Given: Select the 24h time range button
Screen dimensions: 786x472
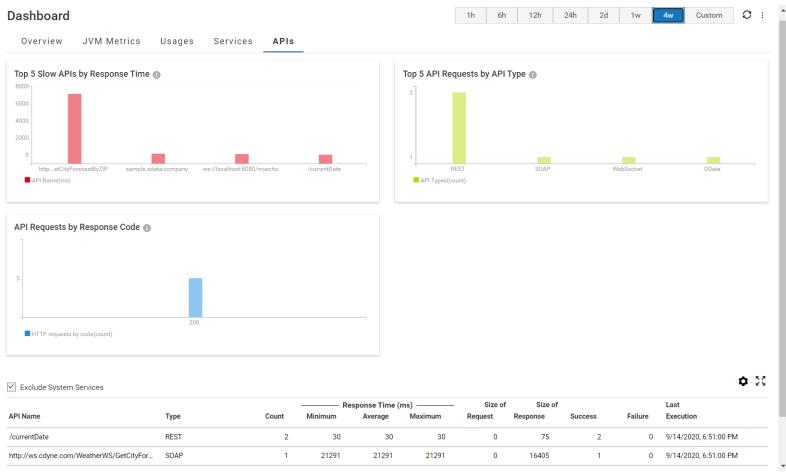Looking at the screenshot, I should [570, 15].
